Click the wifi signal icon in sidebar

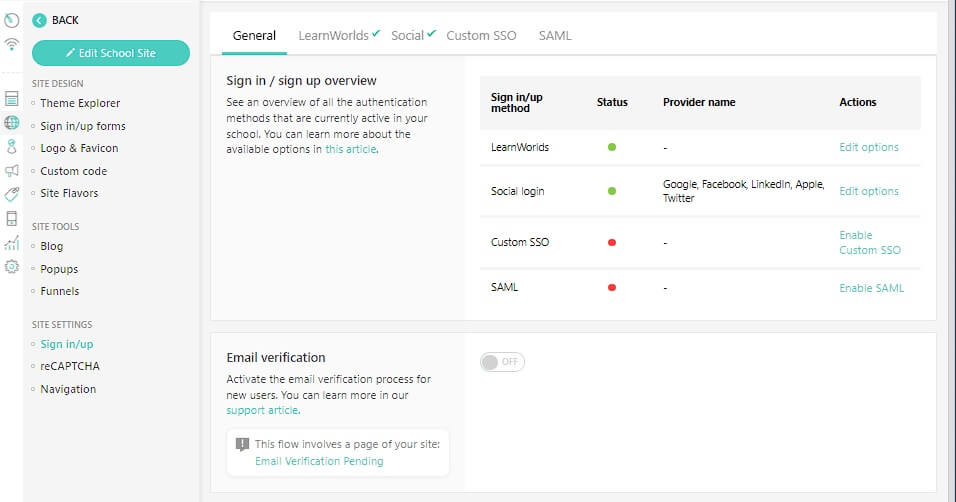point(12,45)
